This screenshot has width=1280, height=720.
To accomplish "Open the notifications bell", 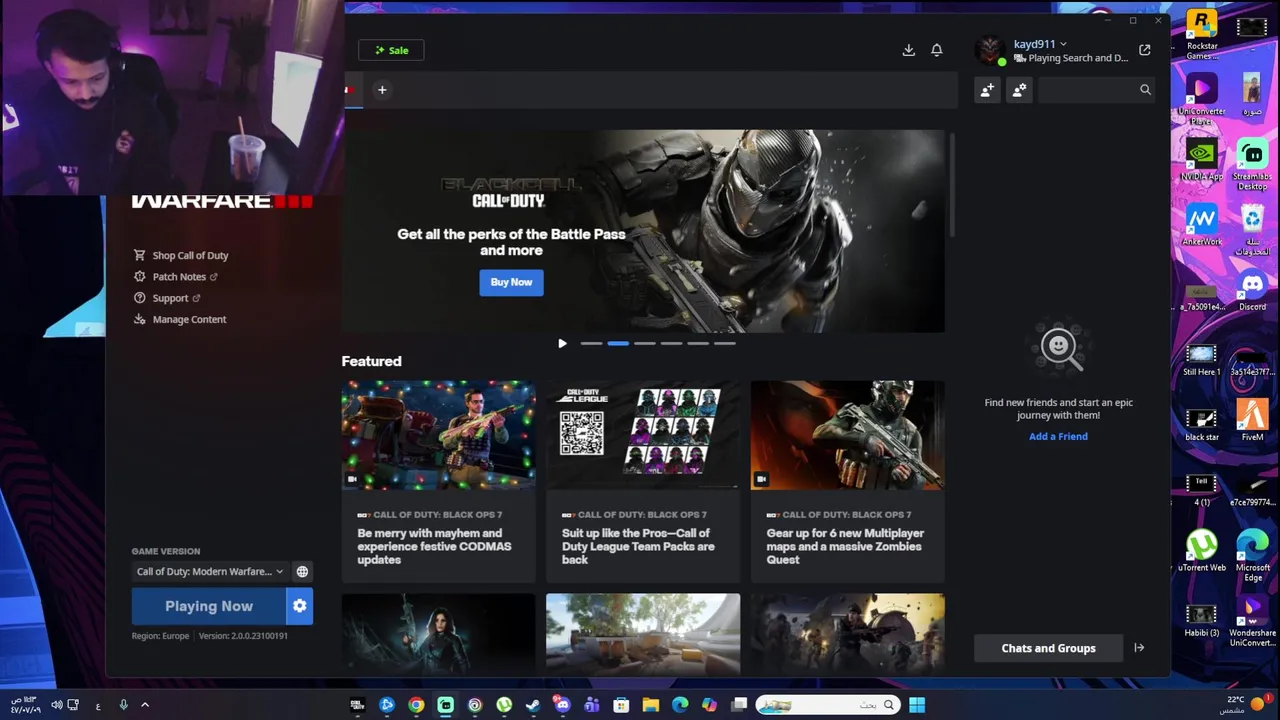I will pos(937,50).
